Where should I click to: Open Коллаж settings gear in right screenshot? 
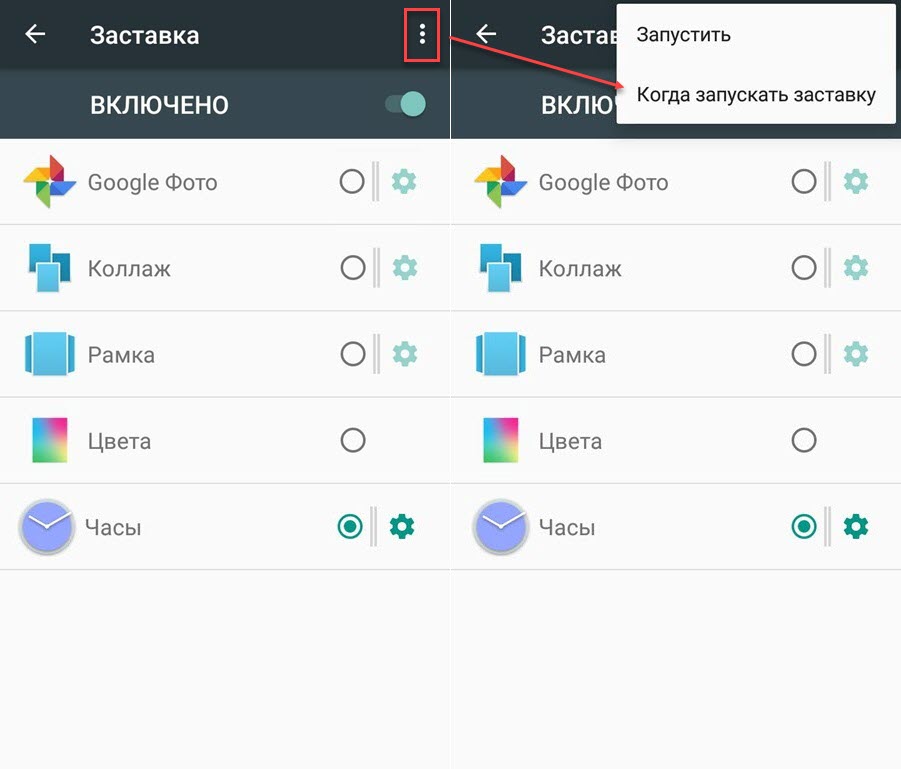[855, 268]
